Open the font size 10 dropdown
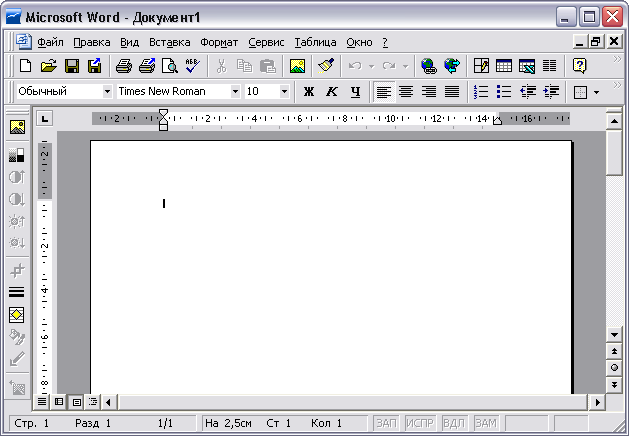Viewport: 629px width, 436px height. pos(284,92)
